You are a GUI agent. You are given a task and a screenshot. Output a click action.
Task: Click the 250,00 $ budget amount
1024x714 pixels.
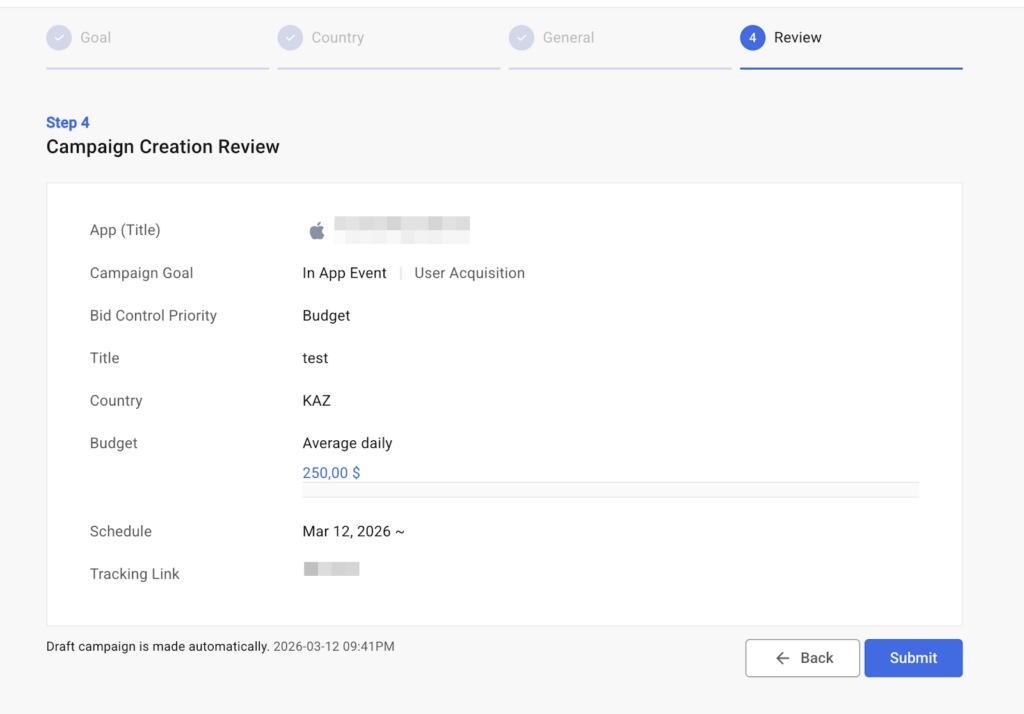[331, 473]
